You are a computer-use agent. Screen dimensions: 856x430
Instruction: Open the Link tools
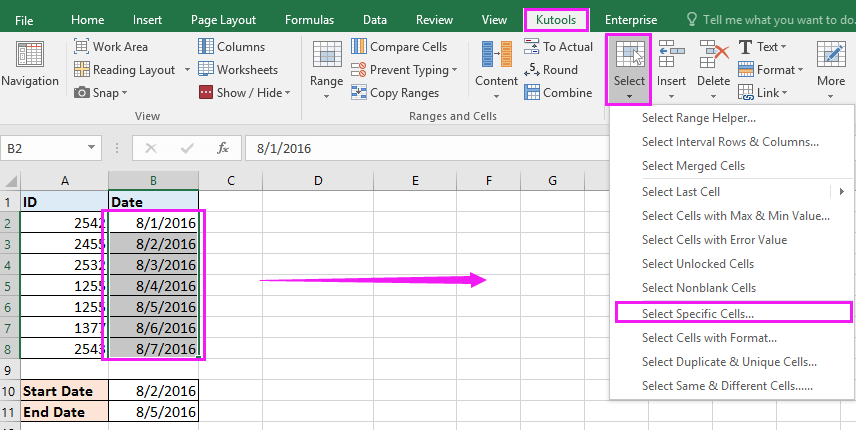762,93
